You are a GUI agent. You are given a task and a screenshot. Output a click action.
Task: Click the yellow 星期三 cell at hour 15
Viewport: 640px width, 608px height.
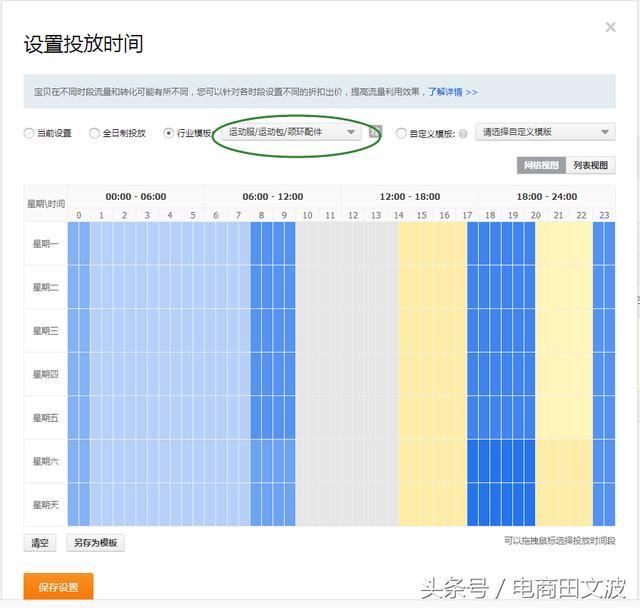421,330
